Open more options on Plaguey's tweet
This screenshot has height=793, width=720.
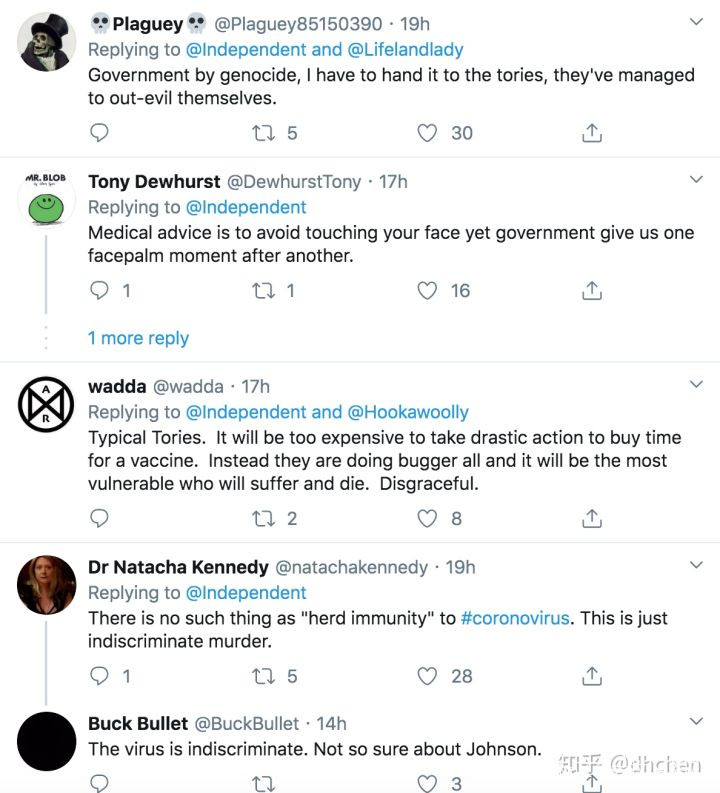pyautogui.click(x=697, y=22)
